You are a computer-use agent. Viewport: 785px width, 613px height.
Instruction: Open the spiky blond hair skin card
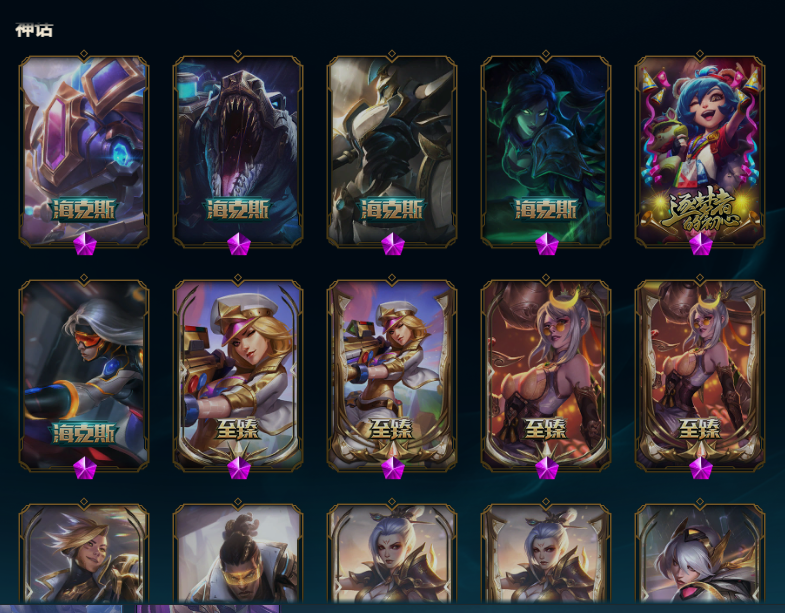point(84,553)
